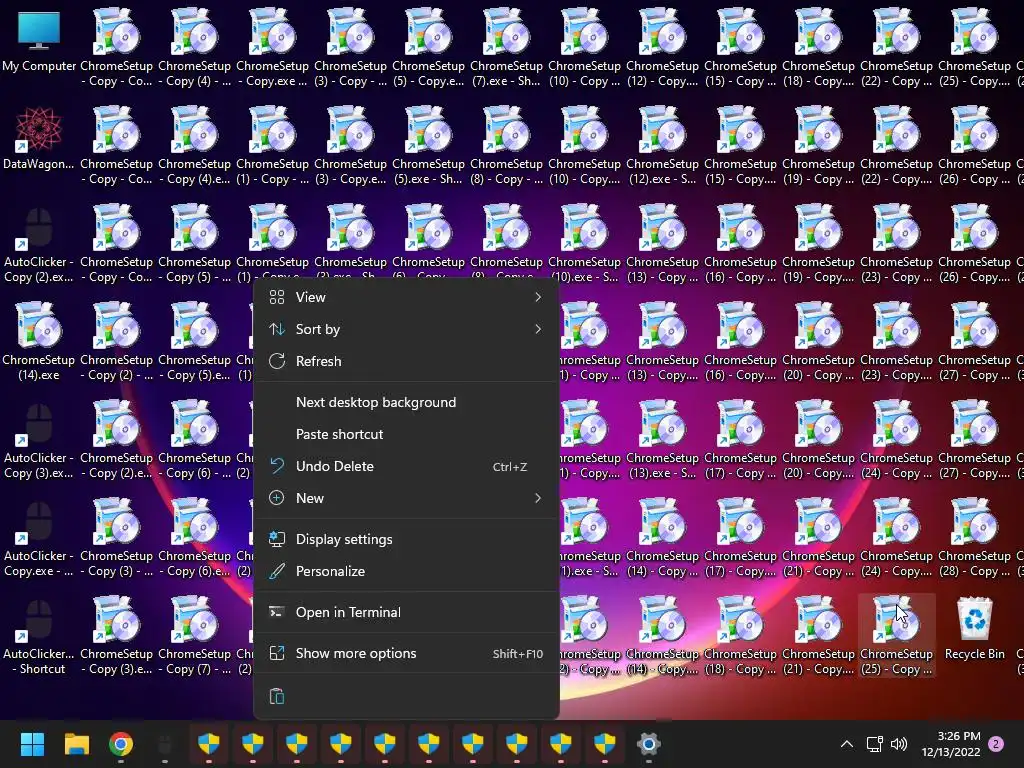The height and width of the screenshot is (768, 1024).
Task: Choose Undo Delete in the context menu
Action: 406,466
